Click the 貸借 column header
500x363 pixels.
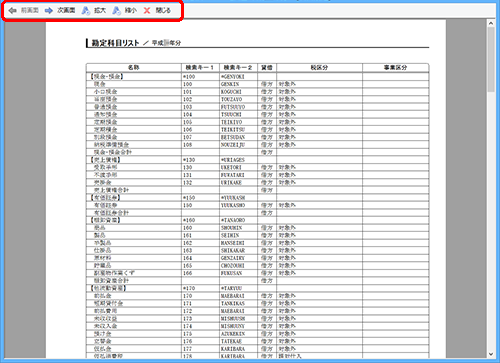point(267,68)
